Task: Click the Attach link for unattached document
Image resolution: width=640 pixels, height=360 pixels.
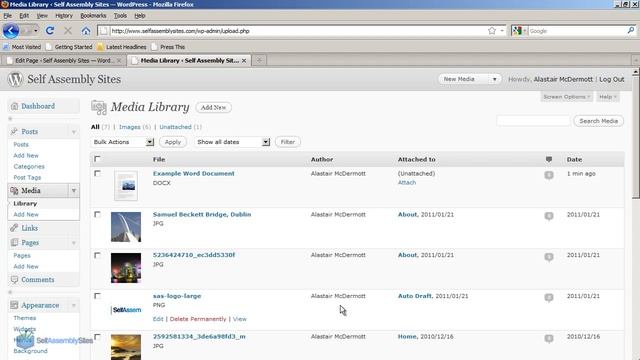Action: (407, 182)
